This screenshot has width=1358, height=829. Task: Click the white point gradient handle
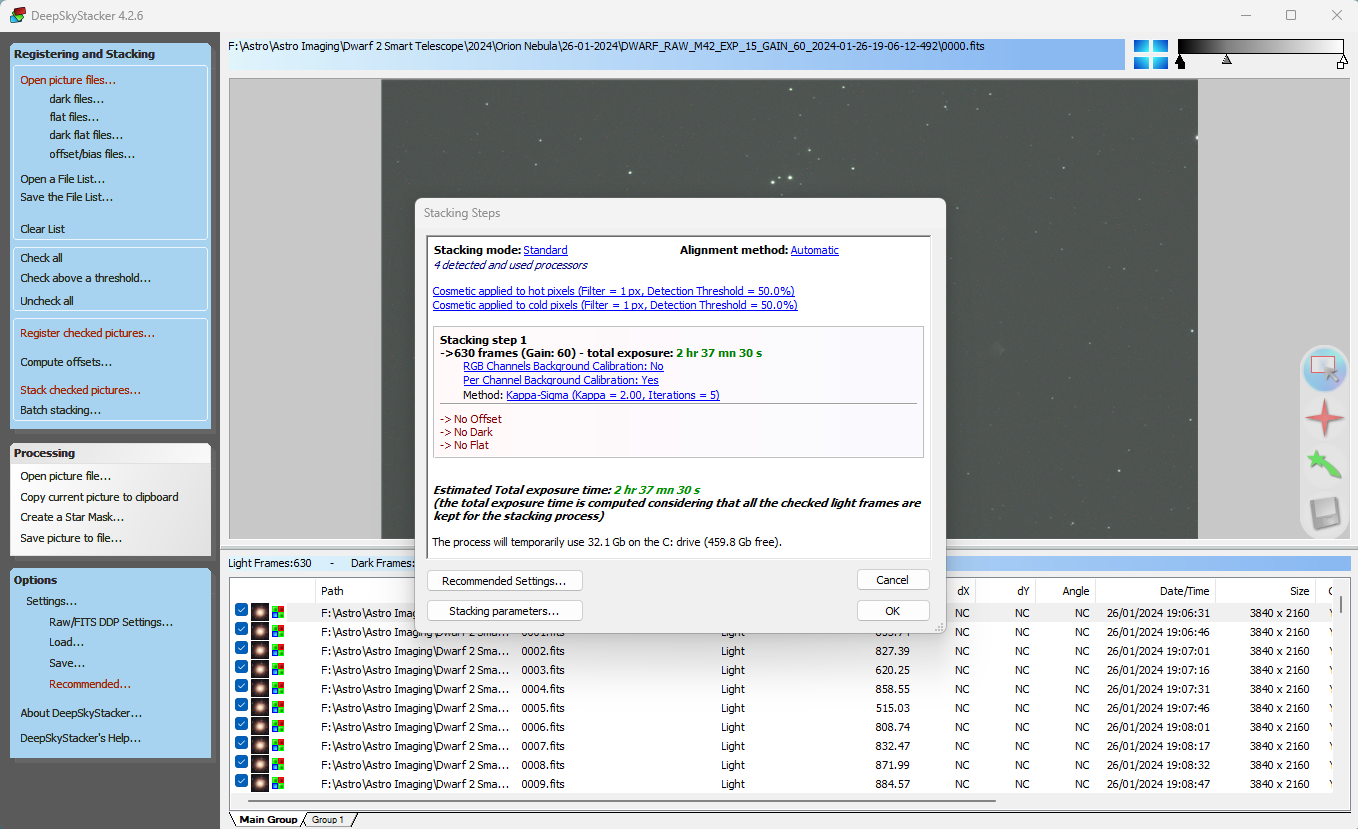tap(1342, 62)
